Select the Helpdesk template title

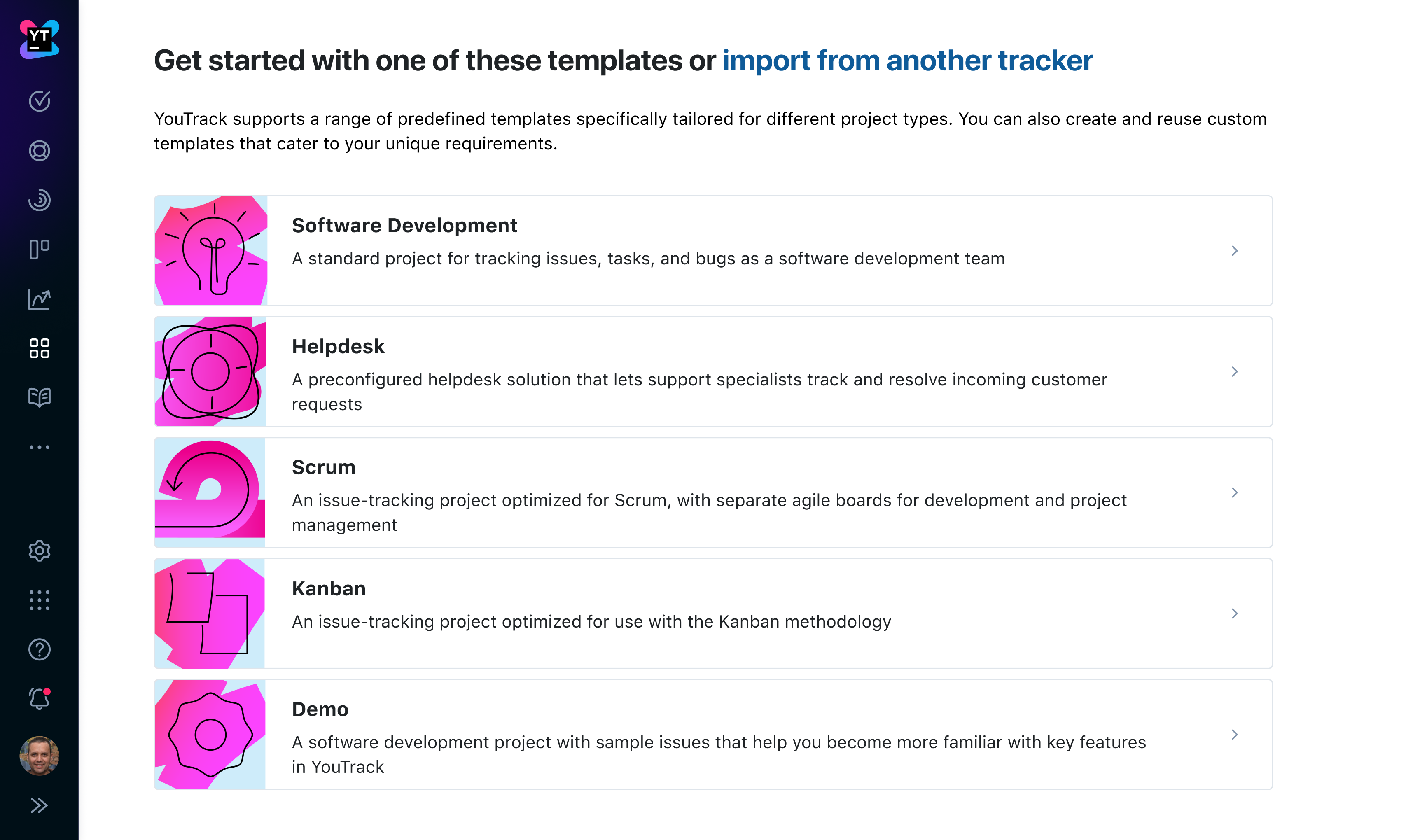(x=338, y=346)
